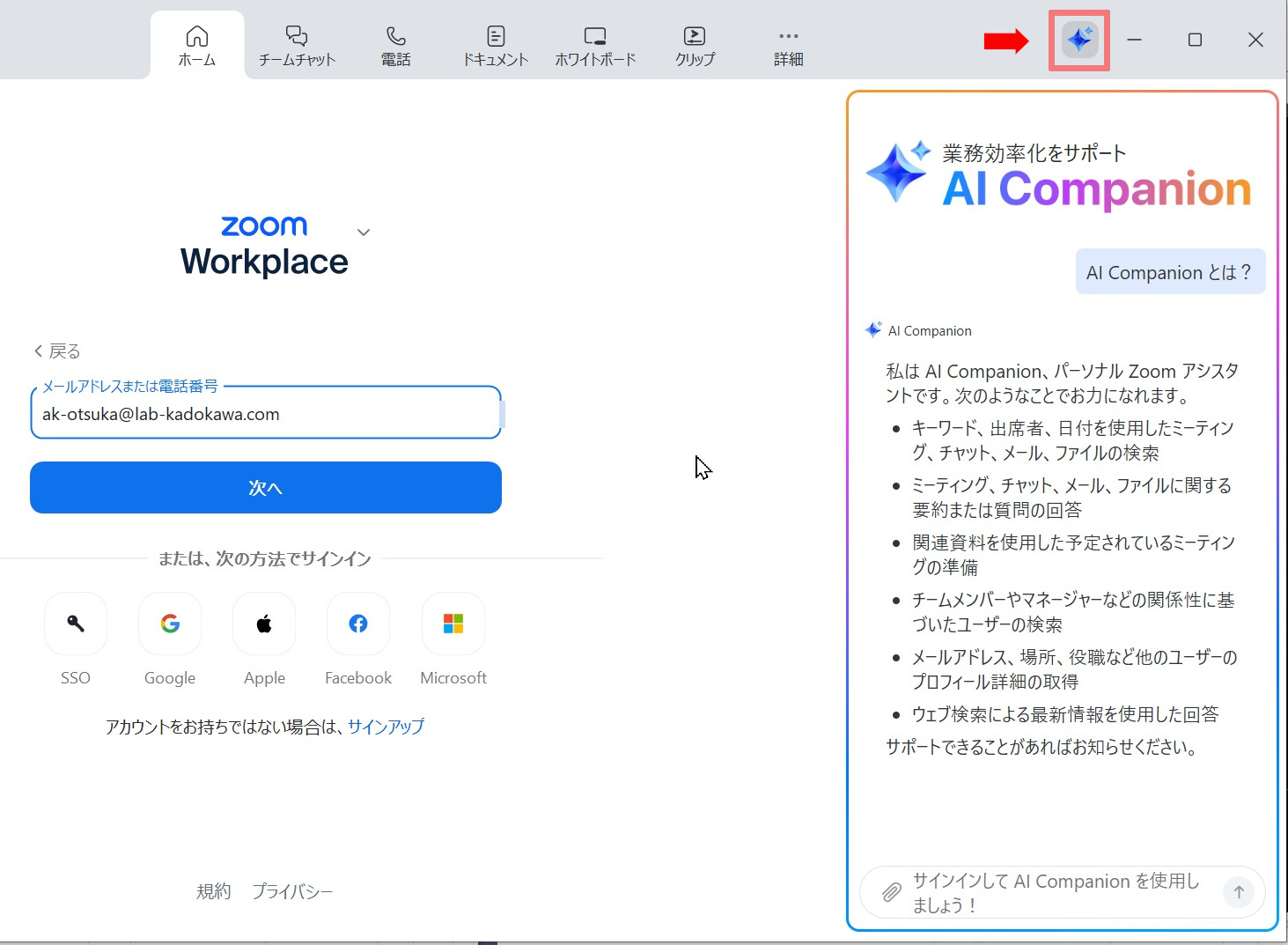Show more options via 詳細
Viewport: 1288px width, 945px height.
click(x=788, y=46)
